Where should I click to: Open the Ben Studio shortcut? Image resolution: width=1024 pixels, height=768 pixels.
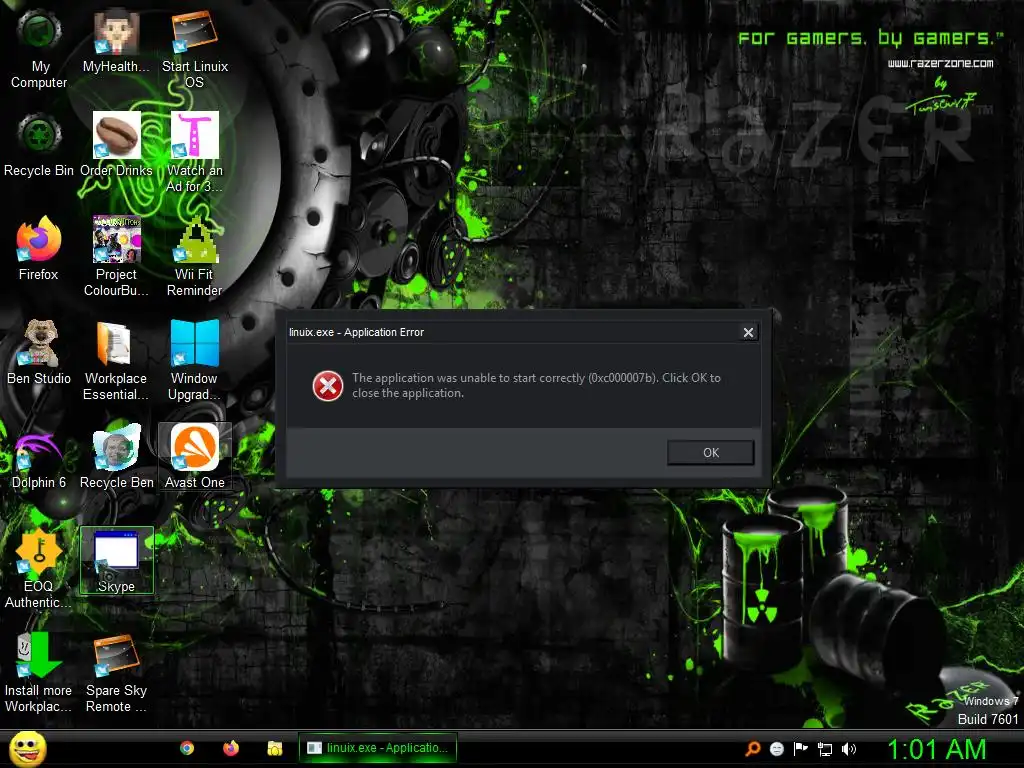point(39,353)
